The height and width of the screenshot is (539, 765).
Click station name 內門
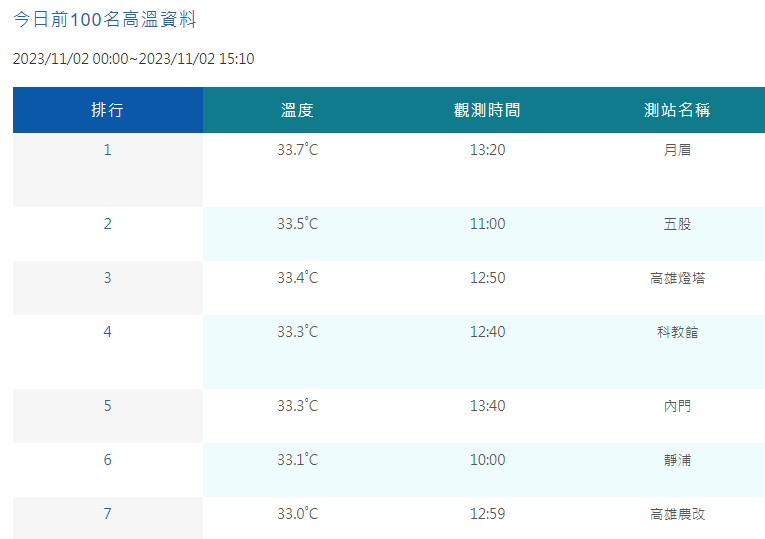[x=677, y=406]
